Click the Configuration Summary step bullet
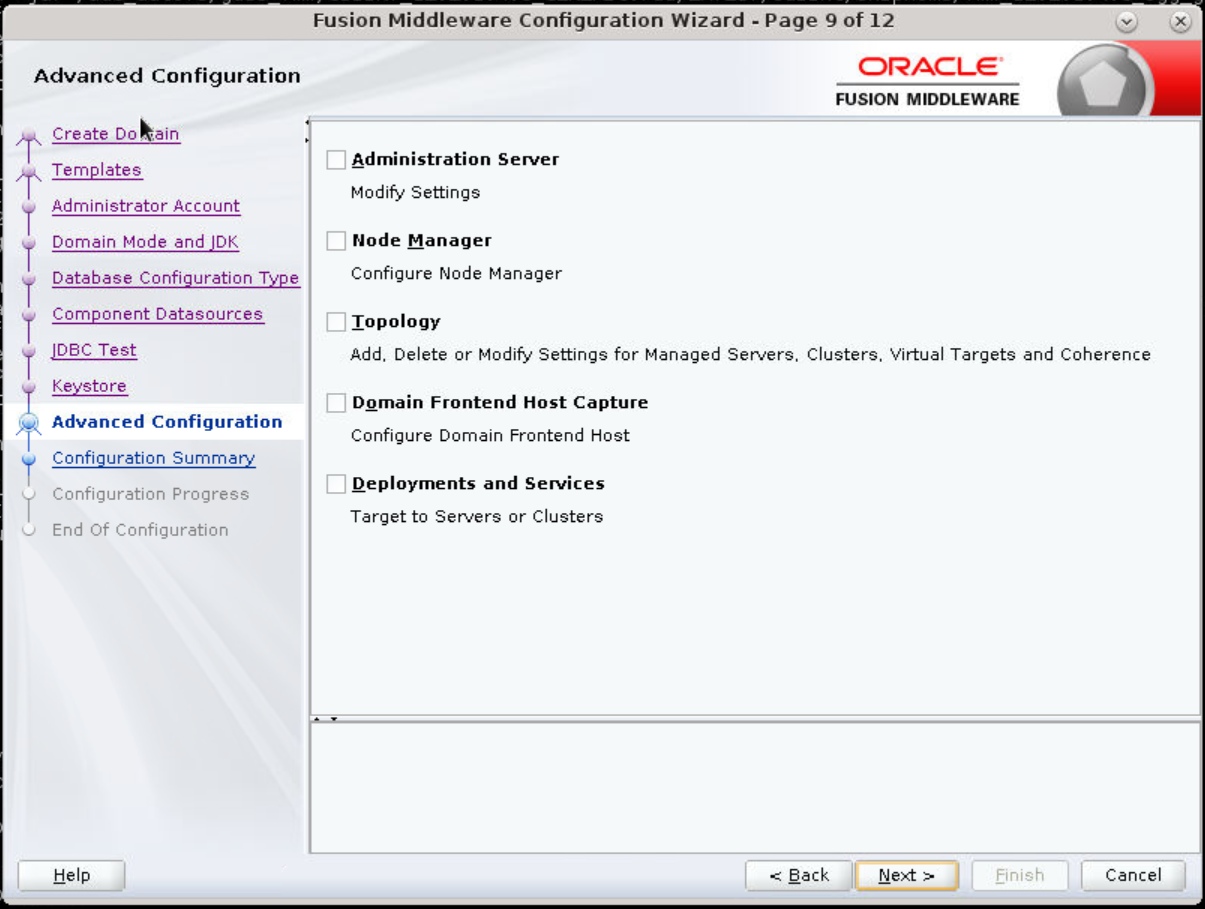 (29, 459)
